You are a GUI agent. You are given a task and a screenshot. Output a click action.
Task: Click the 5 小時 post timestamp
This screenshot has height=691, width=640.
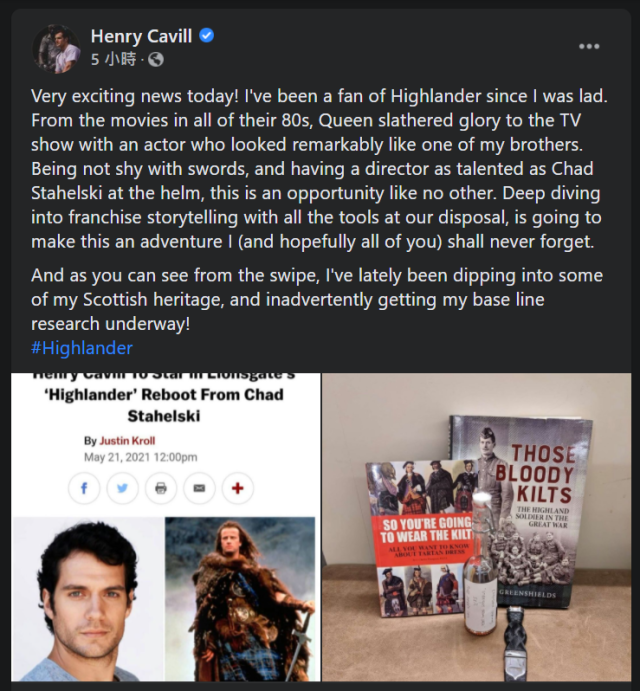tap(114, 59)
